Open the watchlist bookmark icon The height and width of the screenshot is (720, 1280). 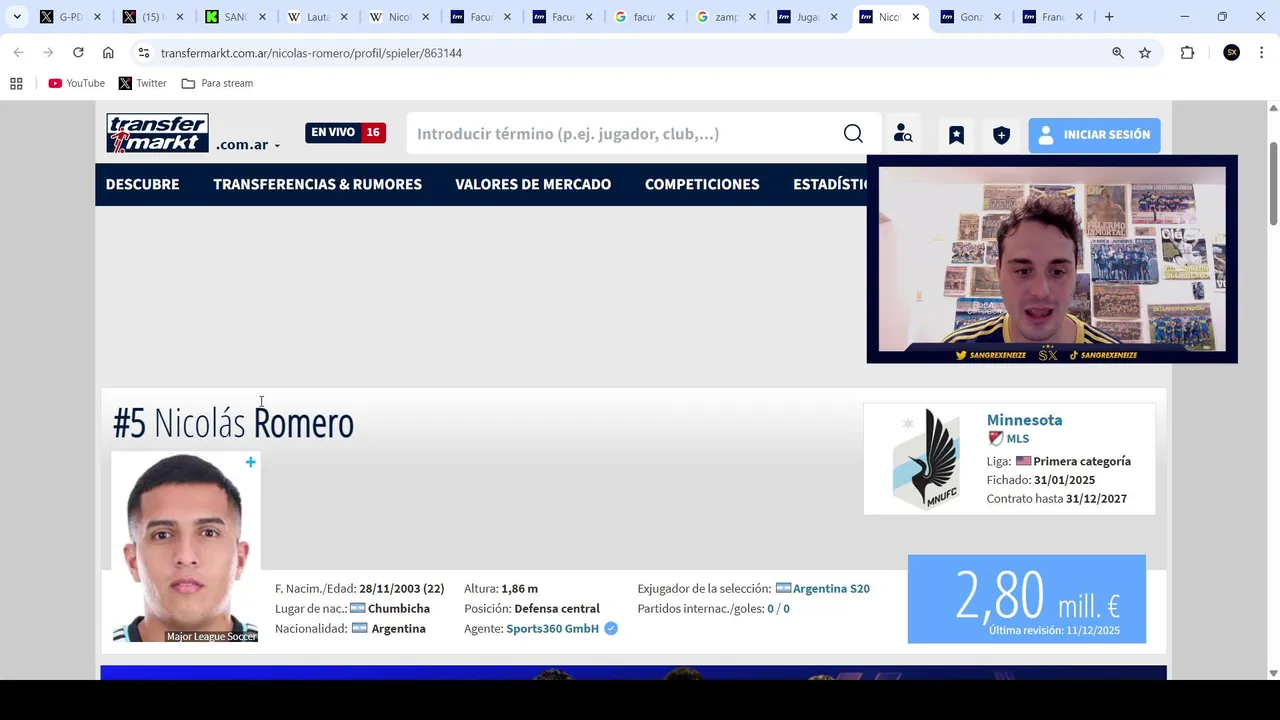point(956,134)
